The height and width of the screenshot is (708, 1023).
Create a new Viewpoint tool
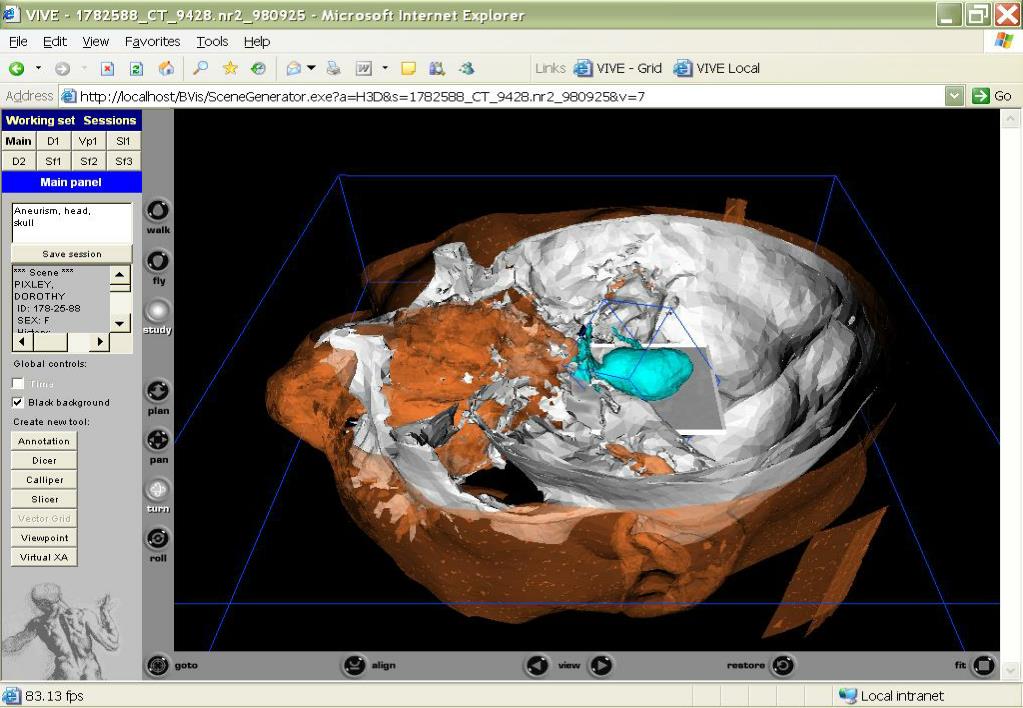coord(44,538)
